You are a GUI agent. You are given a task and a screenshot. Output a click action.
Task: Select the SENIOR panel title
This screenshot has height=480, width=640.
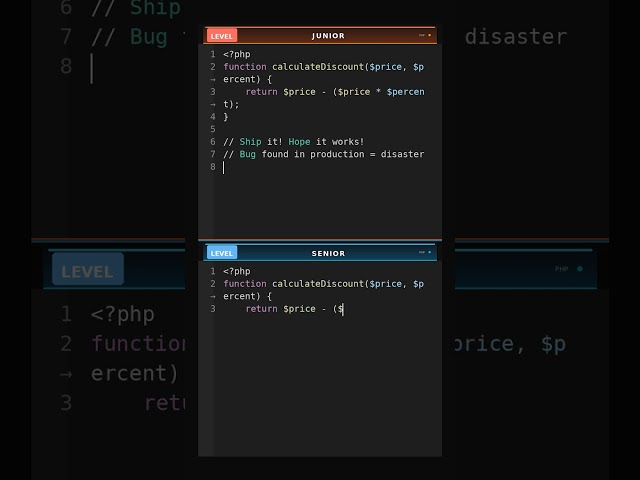[x=328, y=253]
